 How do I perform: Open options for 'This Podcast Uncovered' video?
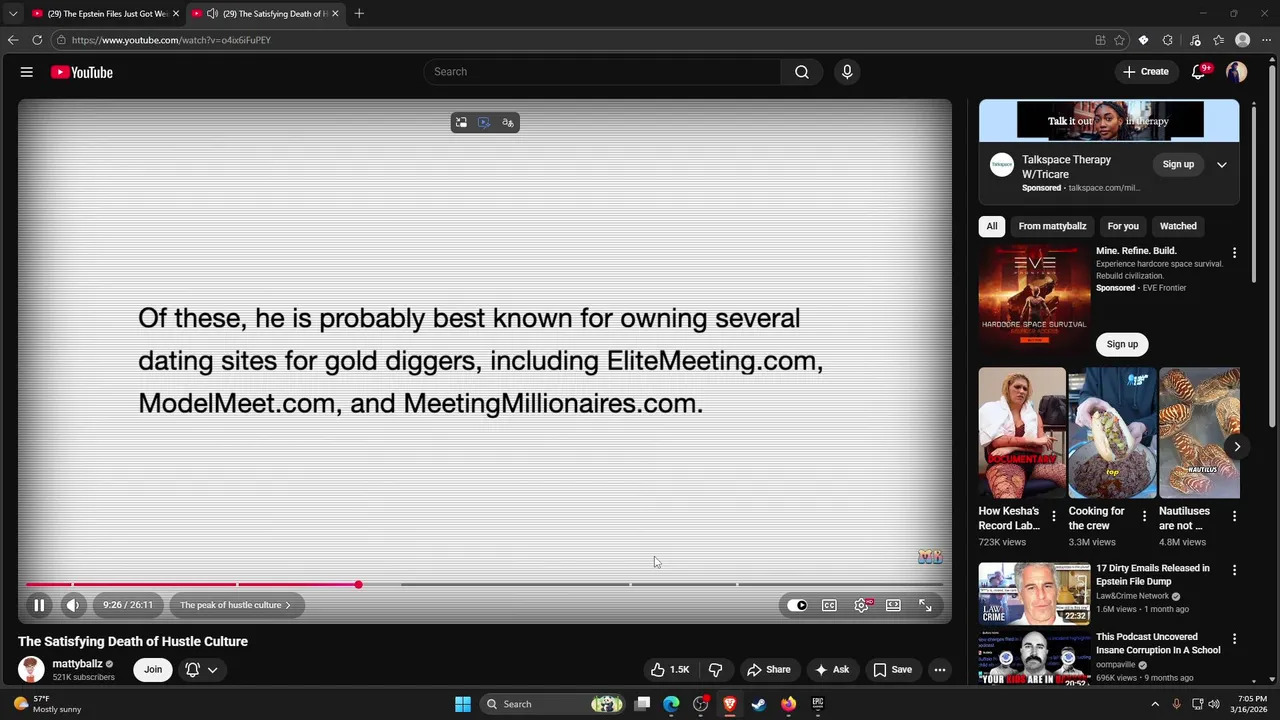coord(1234,639)
